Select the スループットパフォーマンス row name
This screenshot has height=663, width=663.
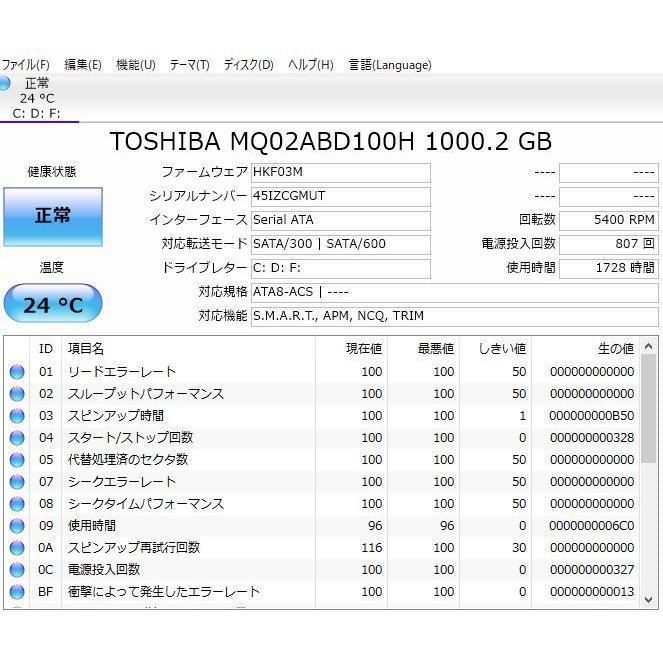(145, 394)
